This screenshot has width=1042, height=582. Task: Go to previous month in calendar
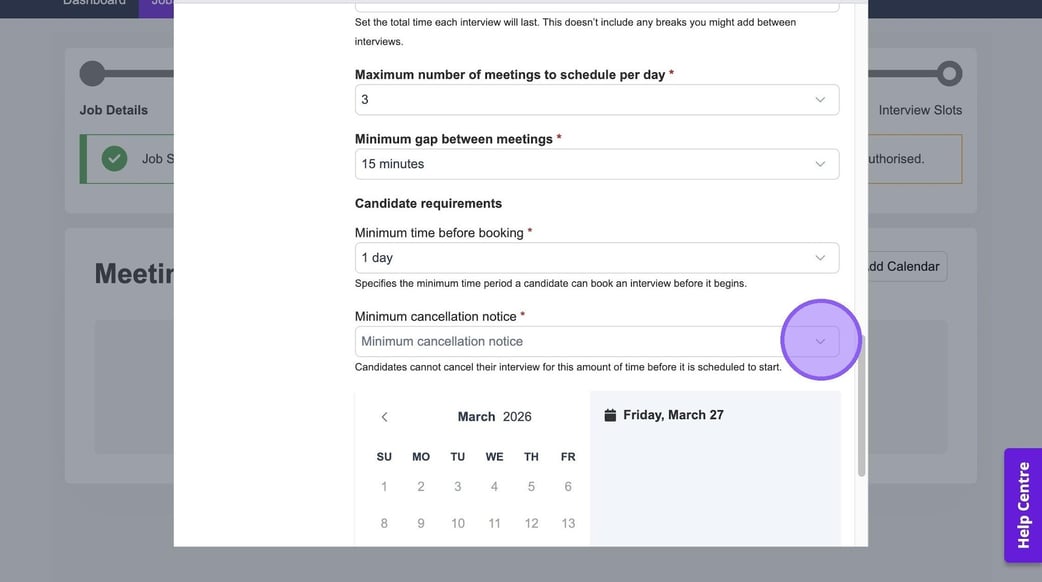[x=384, y=417]
